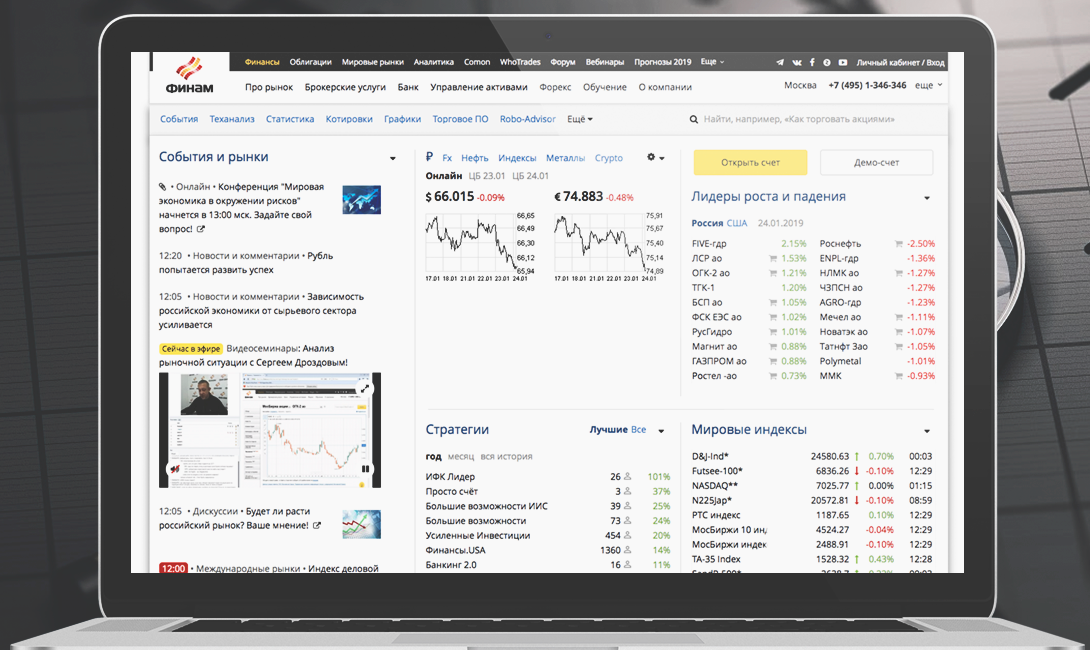Open the quotes widget gear settings
Viewport: 1090px width, 650px height.
pyautogui.click(x=651, y=157)
